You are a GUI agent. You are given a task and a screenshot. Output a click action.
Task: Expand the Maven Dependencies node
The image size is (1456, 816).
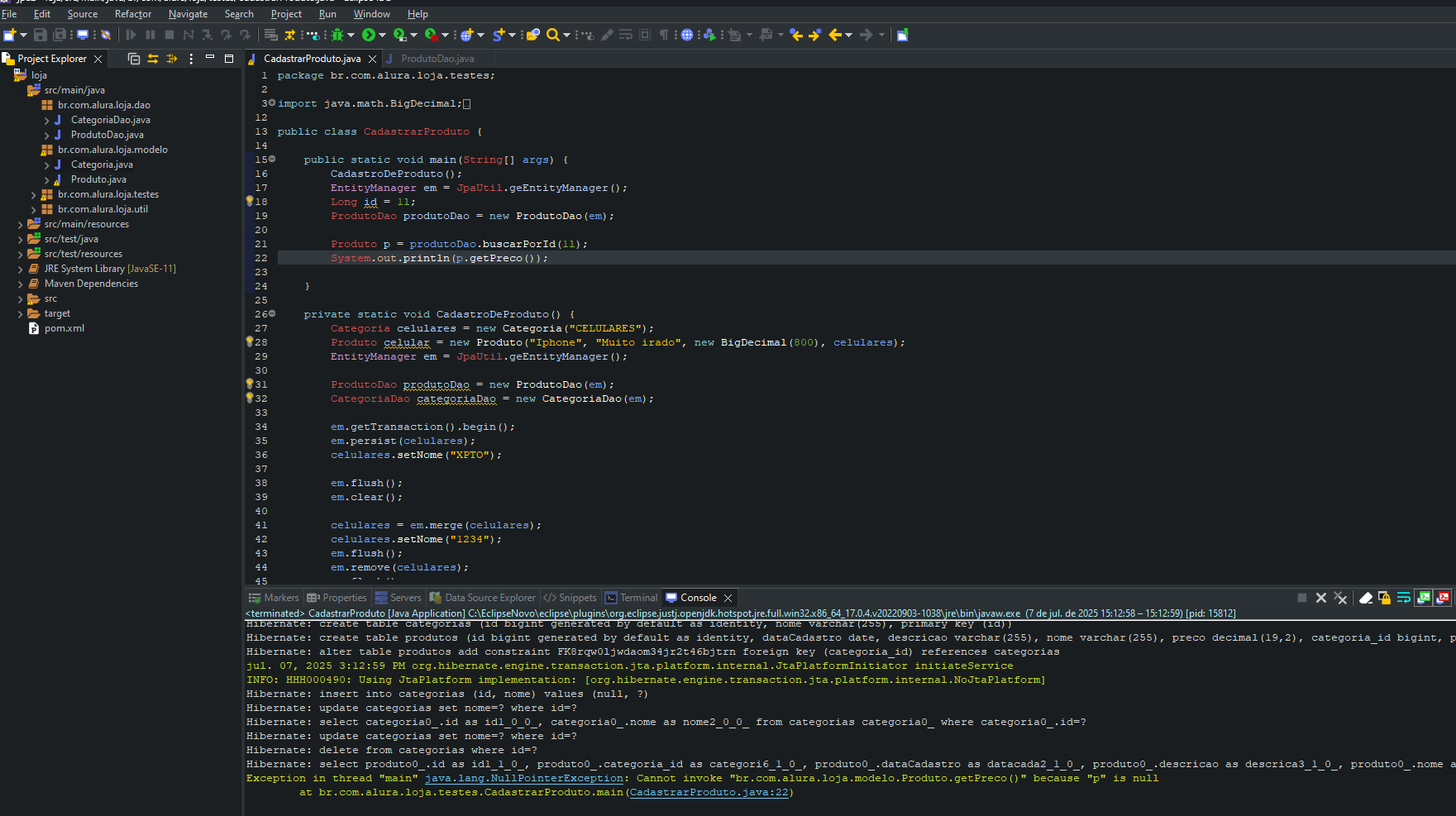21,284
